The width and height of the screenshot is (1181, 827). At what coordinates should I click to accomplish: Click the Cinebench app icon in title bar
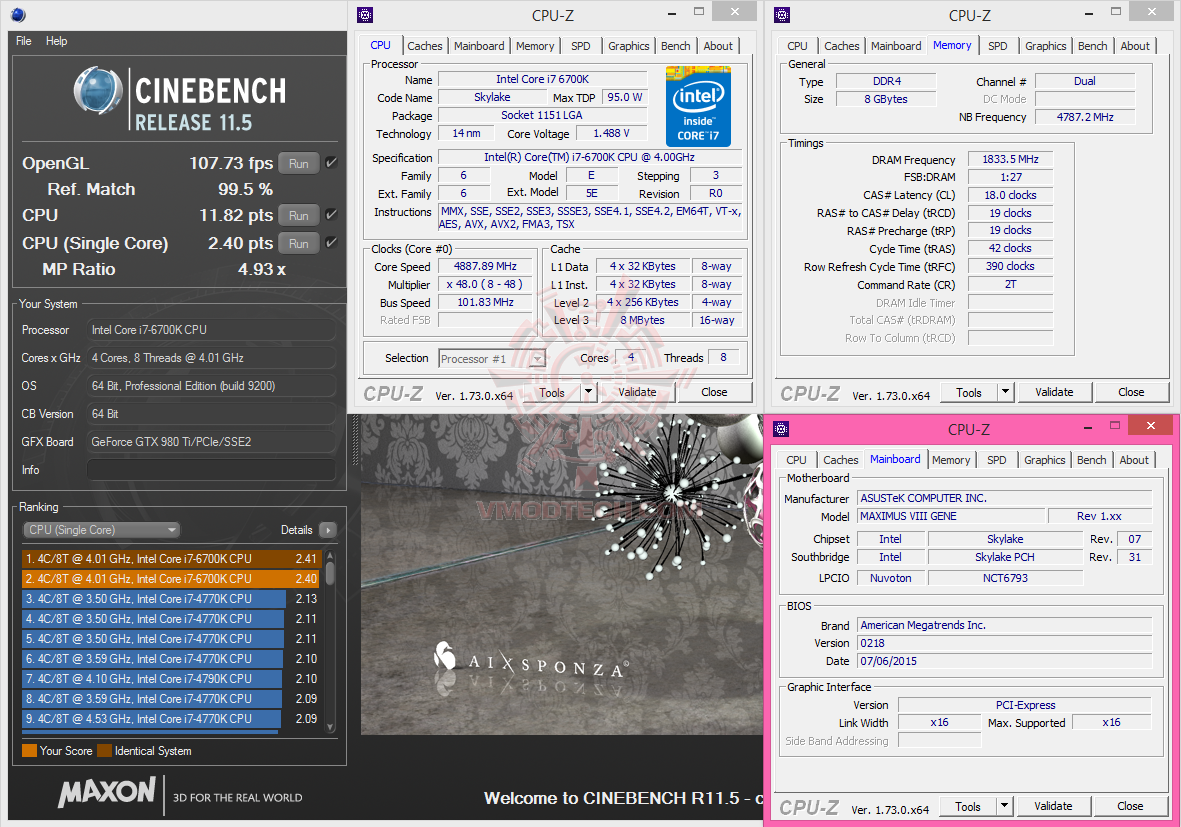[x=19, y=14]
